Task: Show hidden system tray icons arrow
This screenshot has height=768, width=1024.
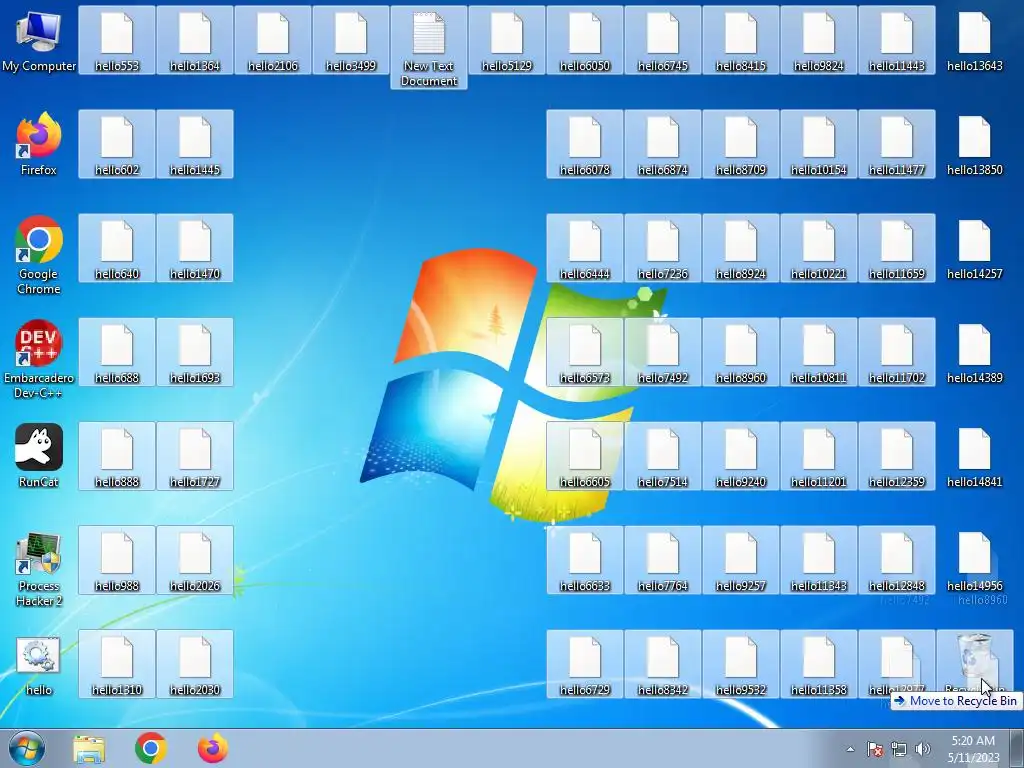Action: click(850, 749)
